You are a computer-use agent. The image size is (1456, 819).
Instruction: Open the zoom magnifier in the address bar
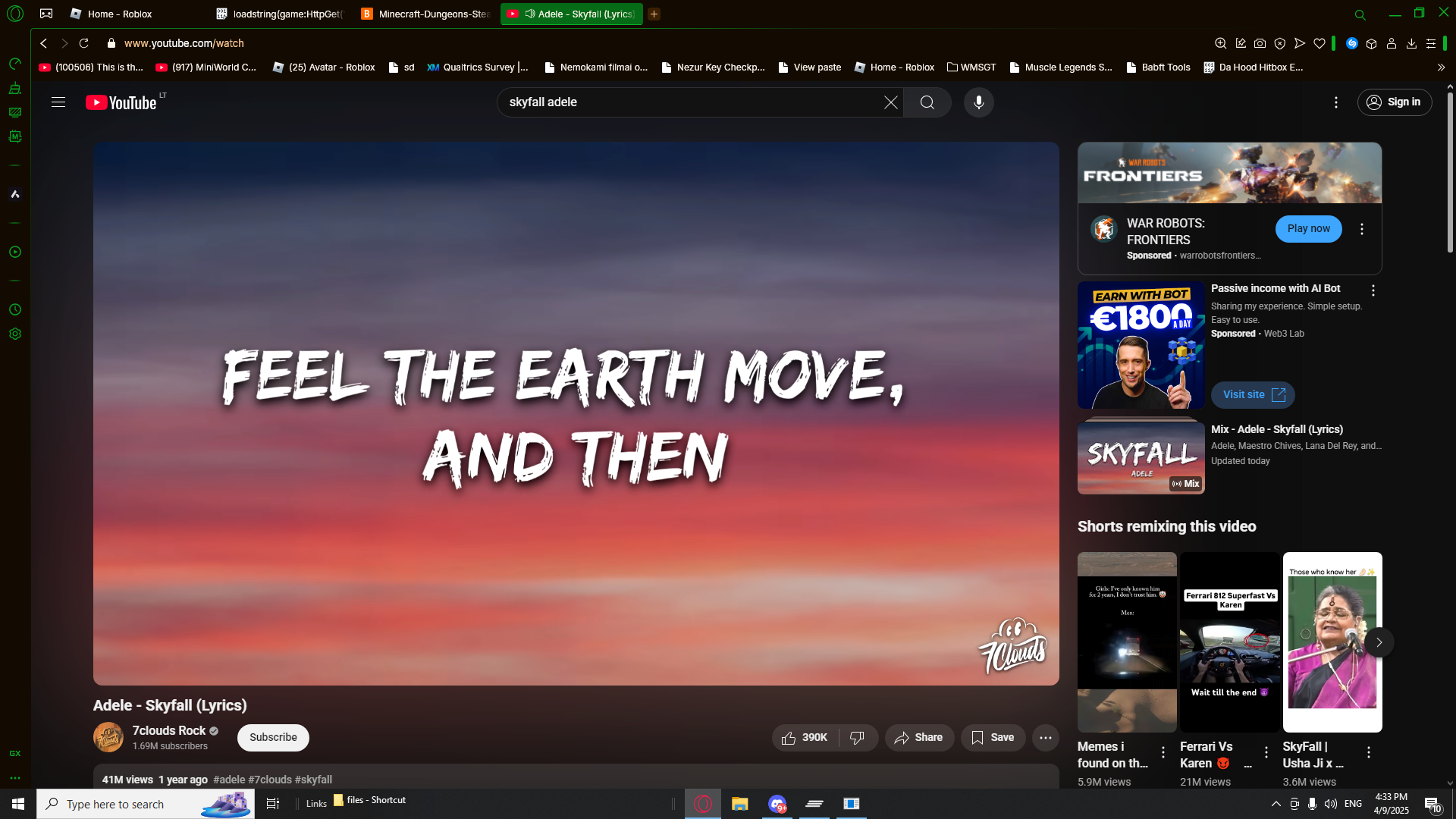pos(1221,43)
